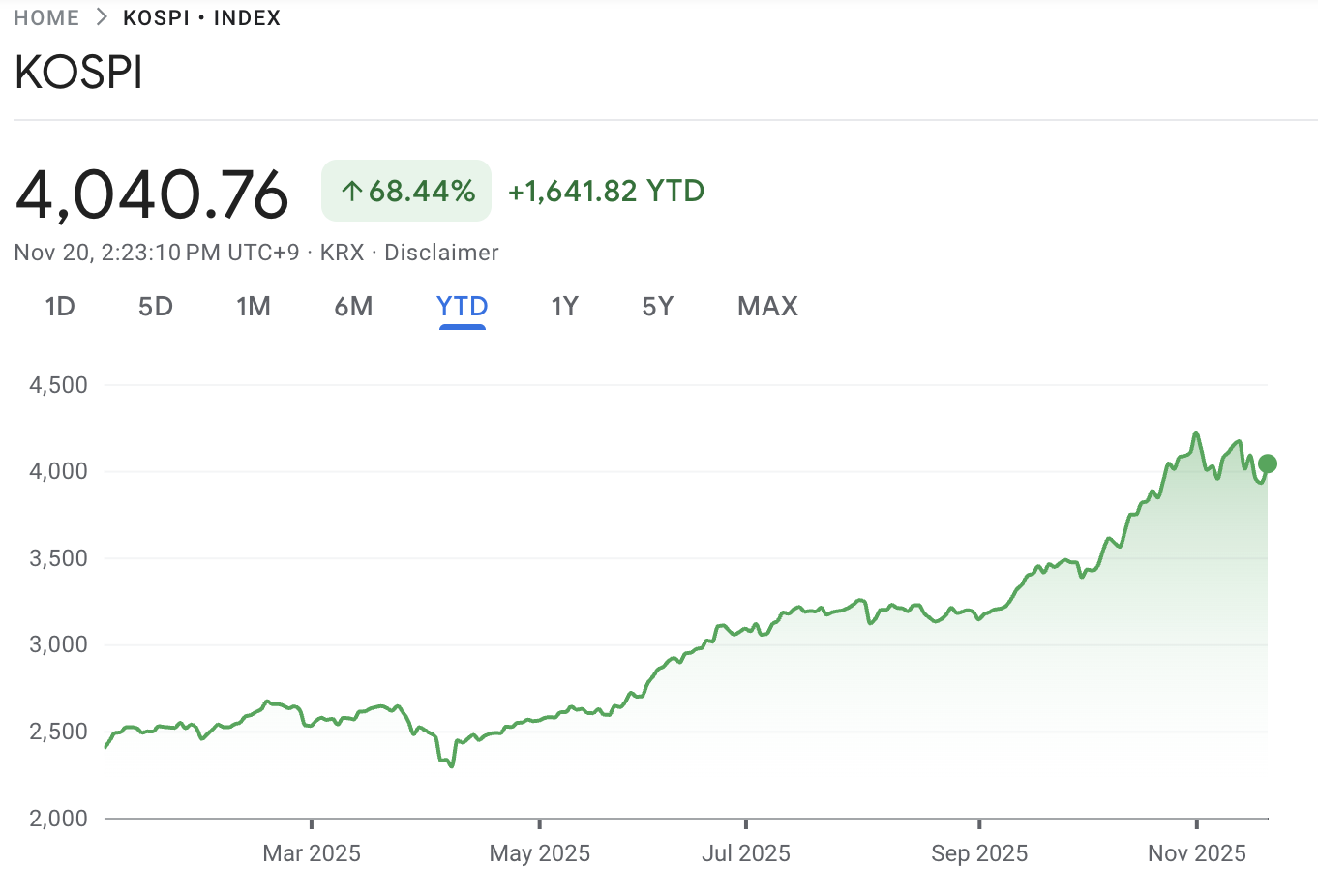The image size is (1318, 896).
Task: Open the KRX exchange Disclaimer
Action: coord(441,252)
